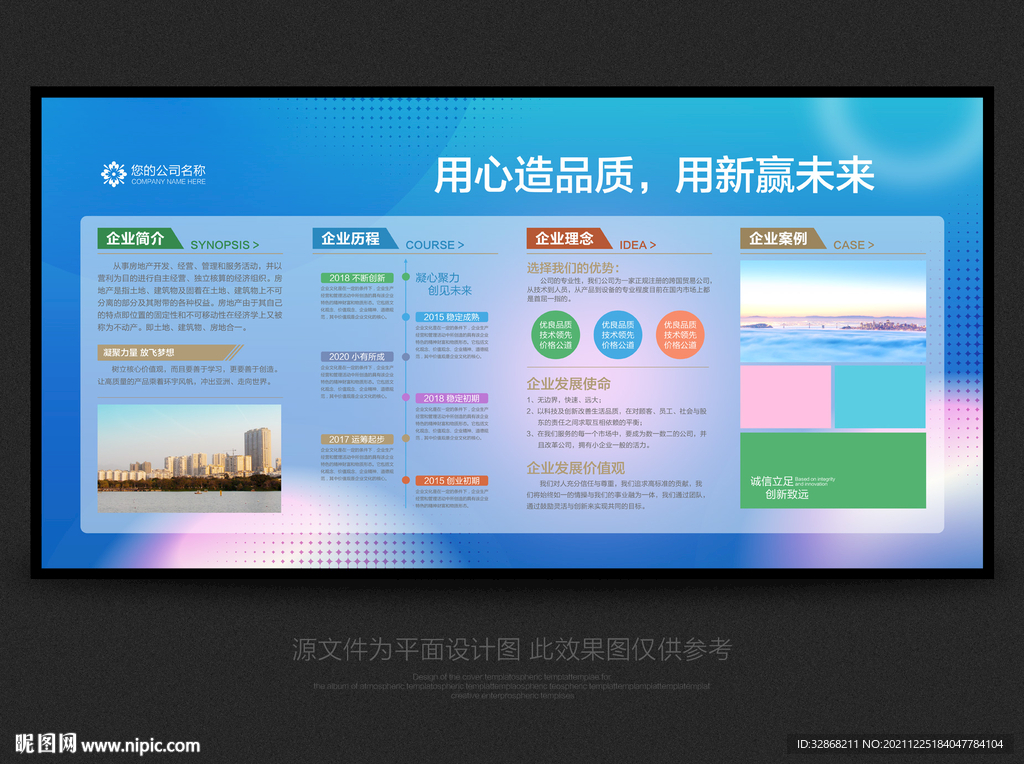Follow the CASE > link

854,245
